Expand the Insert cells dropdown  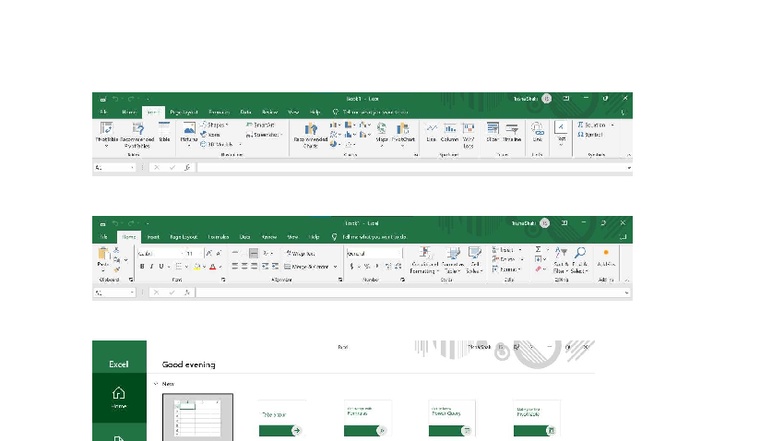520,250
